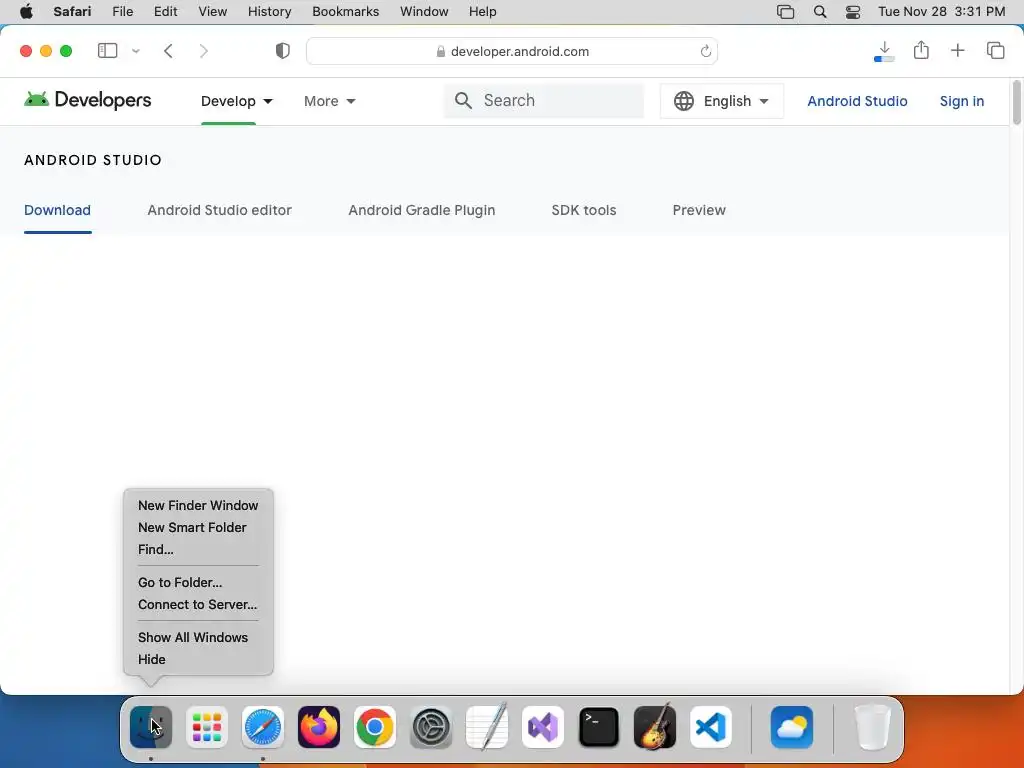Show Safari downloads

884,51
